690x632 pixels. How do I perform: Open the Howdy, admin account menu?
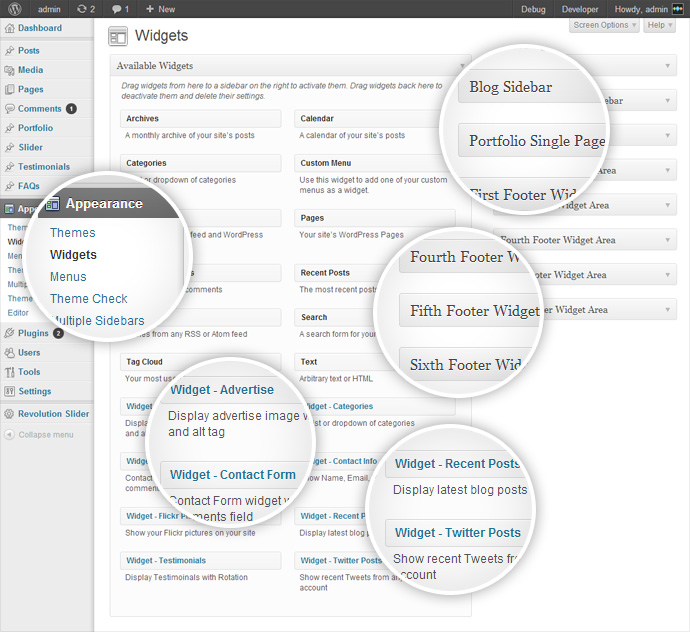tap(638, 9)
